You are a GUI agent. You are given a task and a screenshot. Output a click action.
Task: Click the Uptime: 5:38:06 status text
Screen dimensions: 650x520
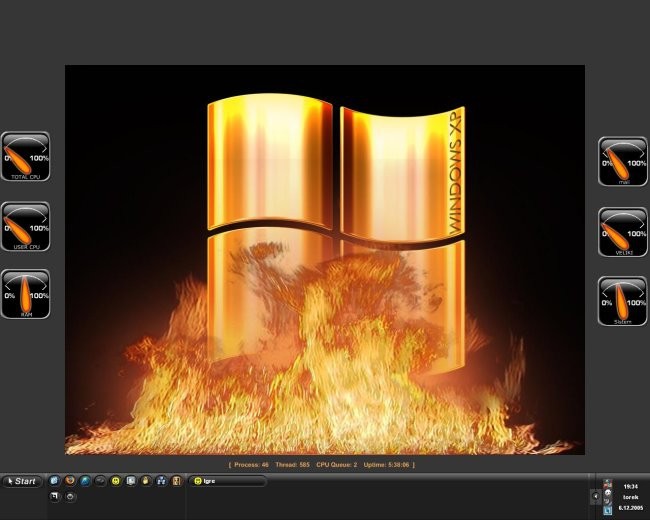pos(386,465)
